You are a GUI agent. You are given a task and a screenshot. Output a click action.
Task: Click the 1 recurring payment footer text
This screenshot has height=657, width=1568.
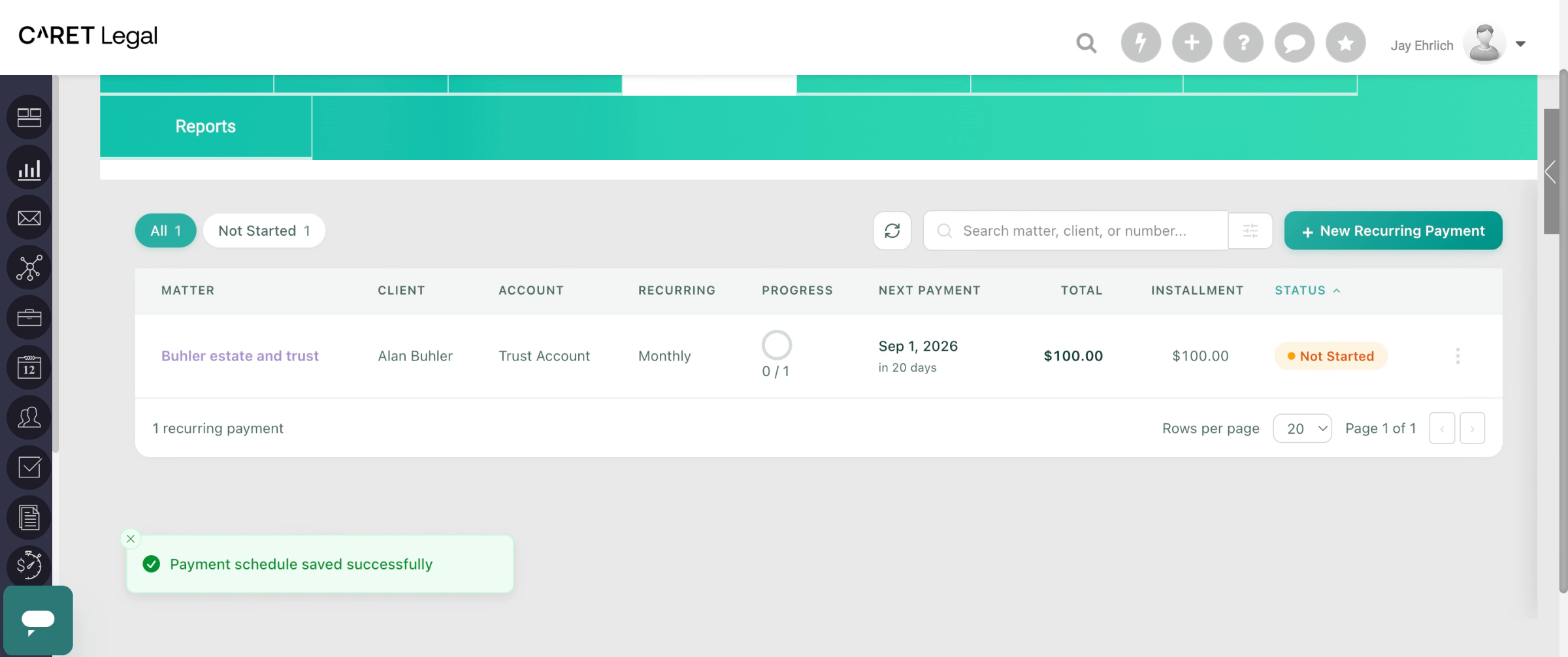(x=218, y=428)
